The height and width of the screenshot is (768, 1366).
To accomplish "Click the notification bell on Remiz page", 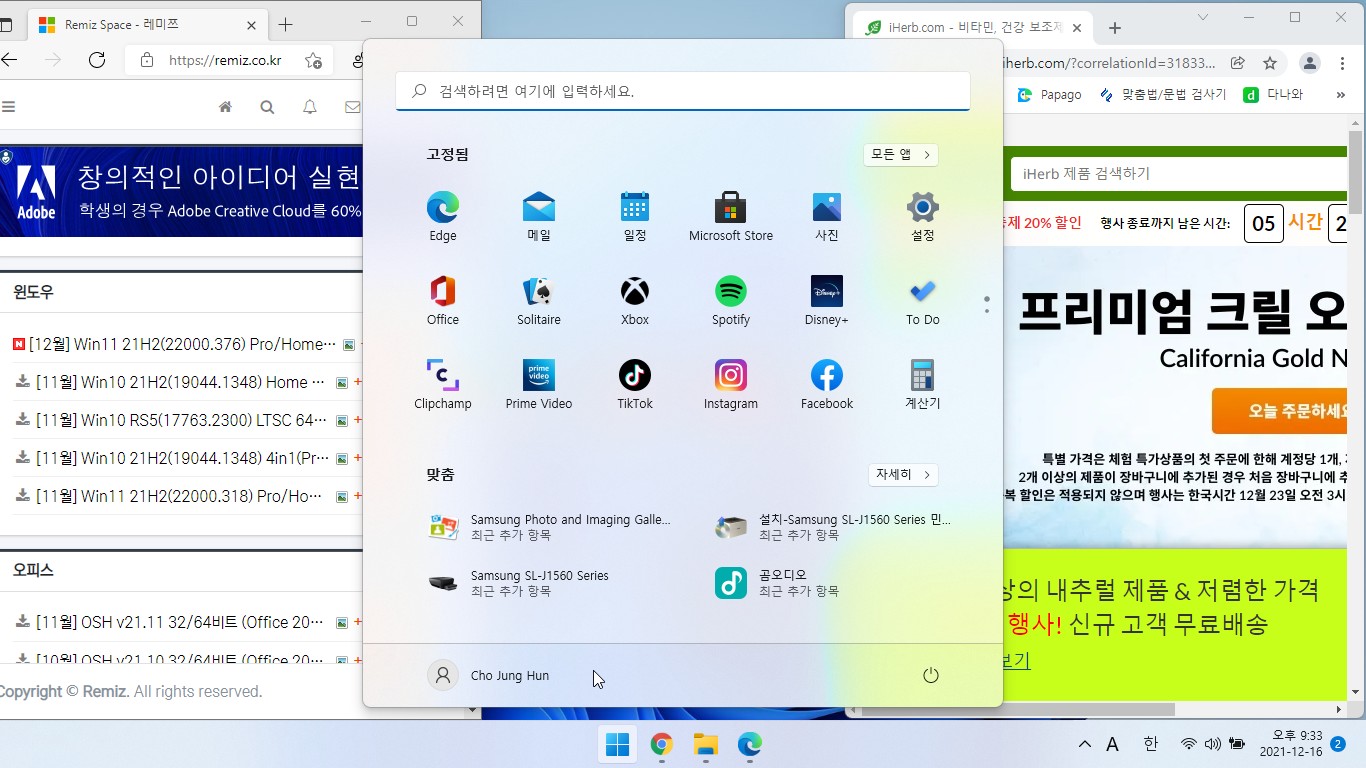I will click(310, 107).
